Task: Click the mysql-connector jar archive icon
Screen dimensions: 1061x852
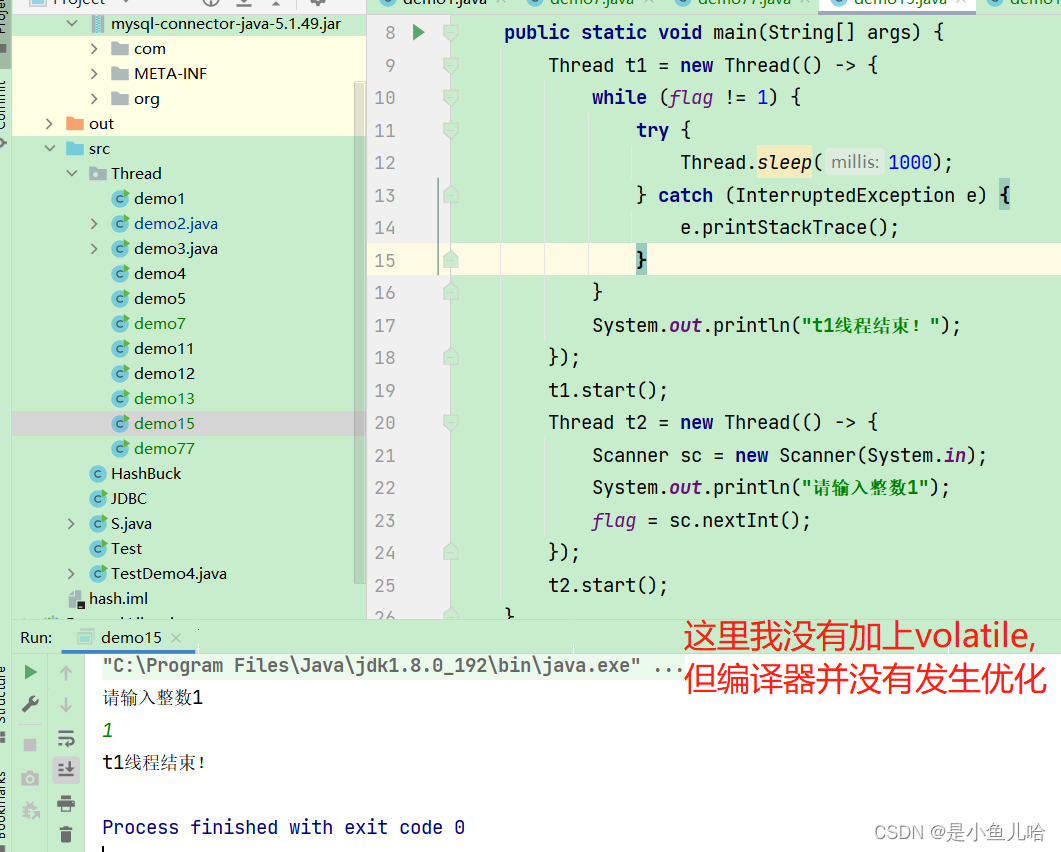Action: (97, 24)
